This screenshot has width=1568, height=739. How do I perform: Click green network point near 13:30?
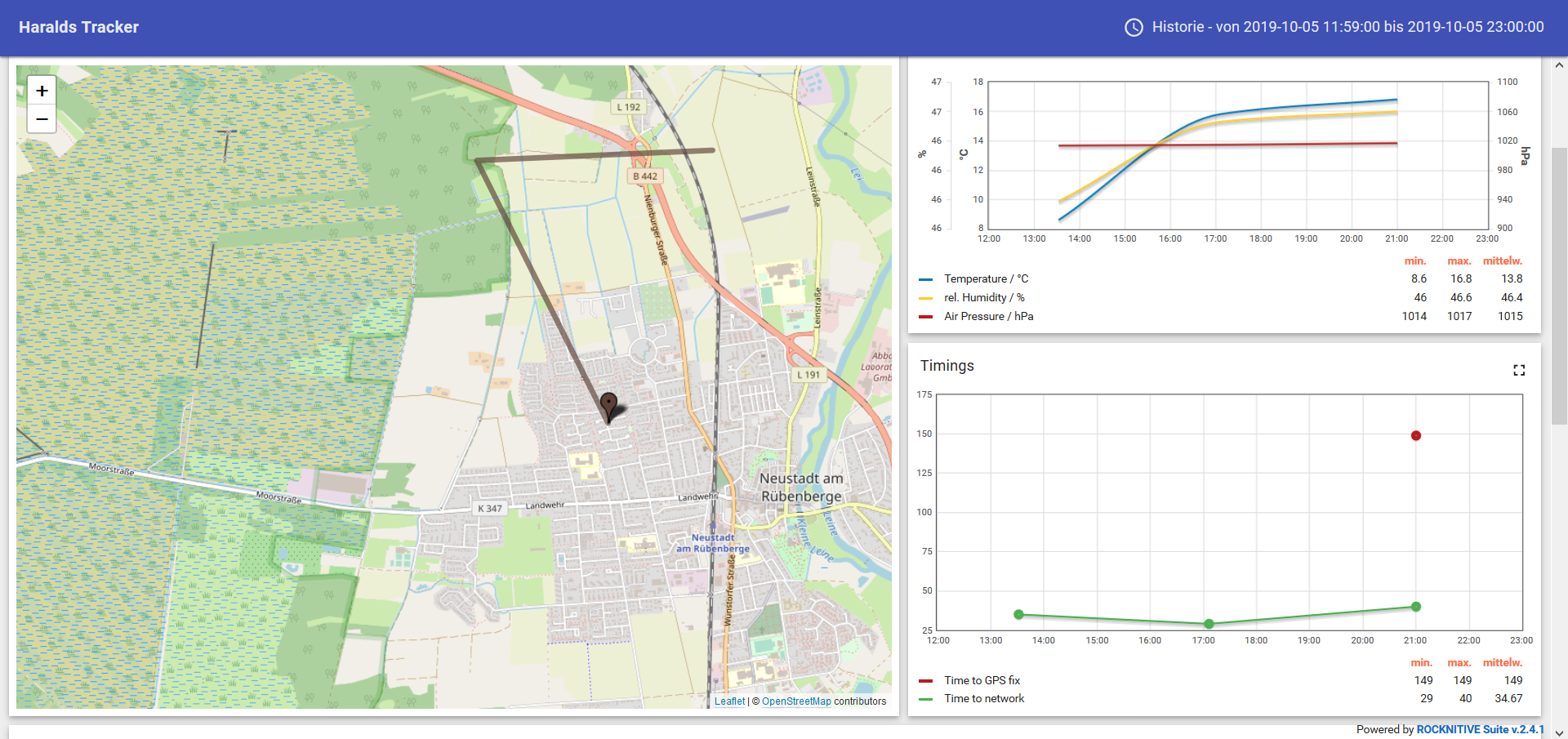(x=1018, y=614)
